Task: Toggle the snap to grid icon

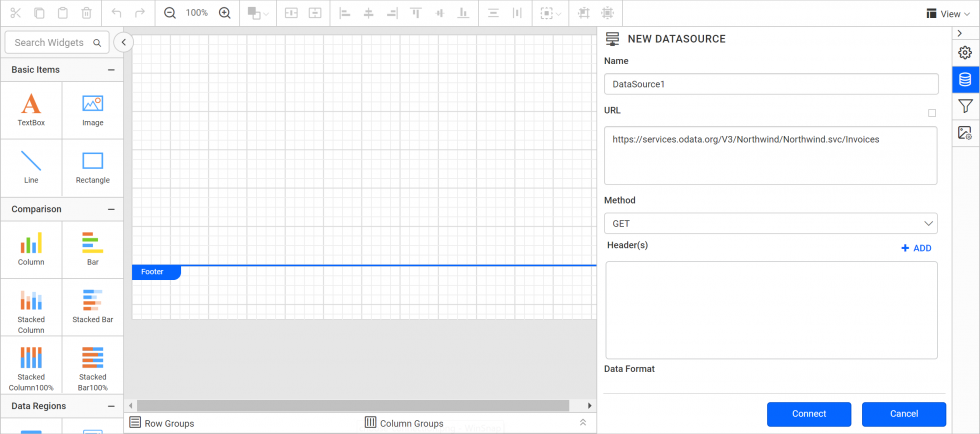Action: 607,13
